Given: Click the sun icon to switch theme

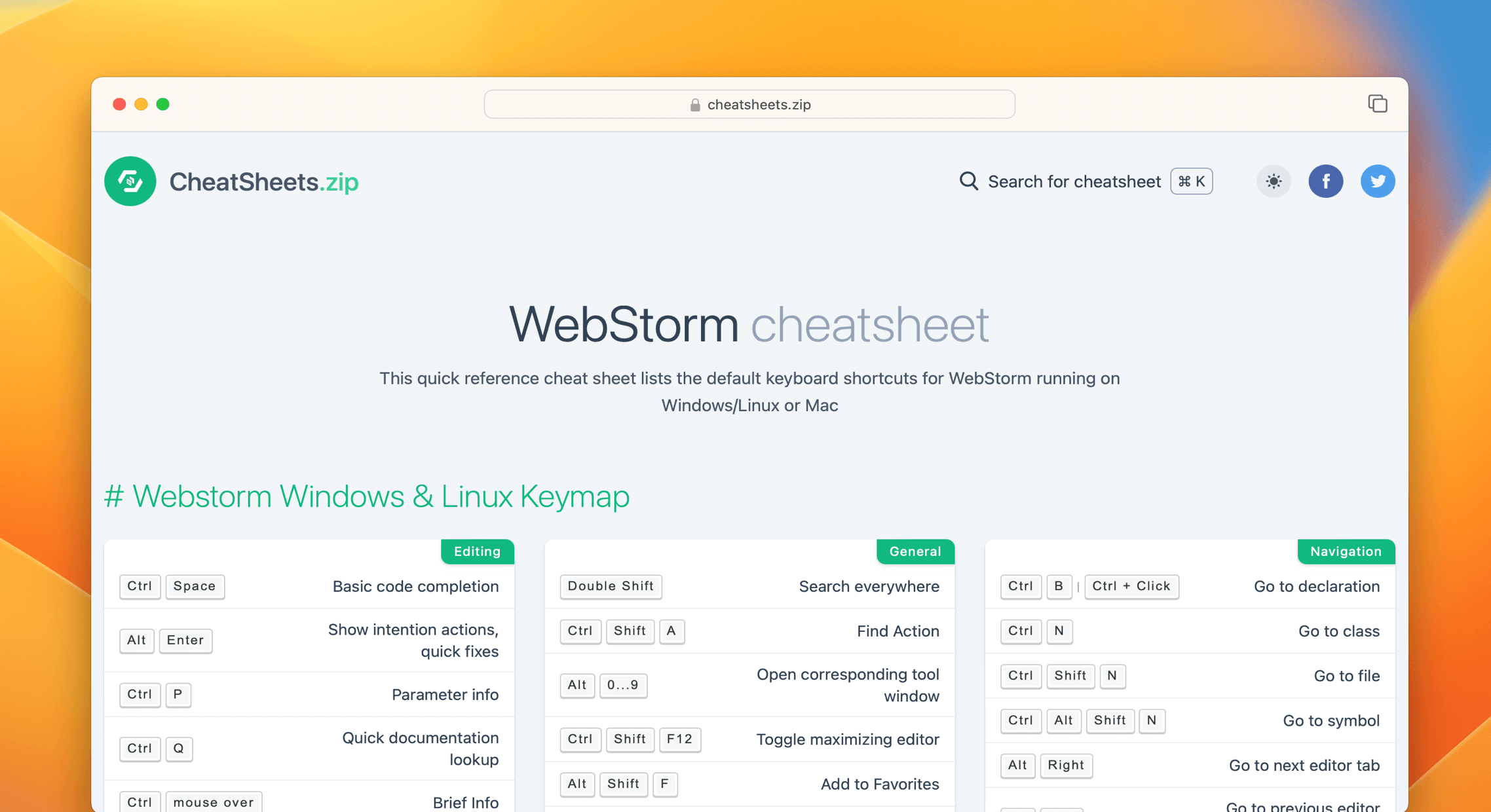Looking at the screenshot, I should 1273,181.
